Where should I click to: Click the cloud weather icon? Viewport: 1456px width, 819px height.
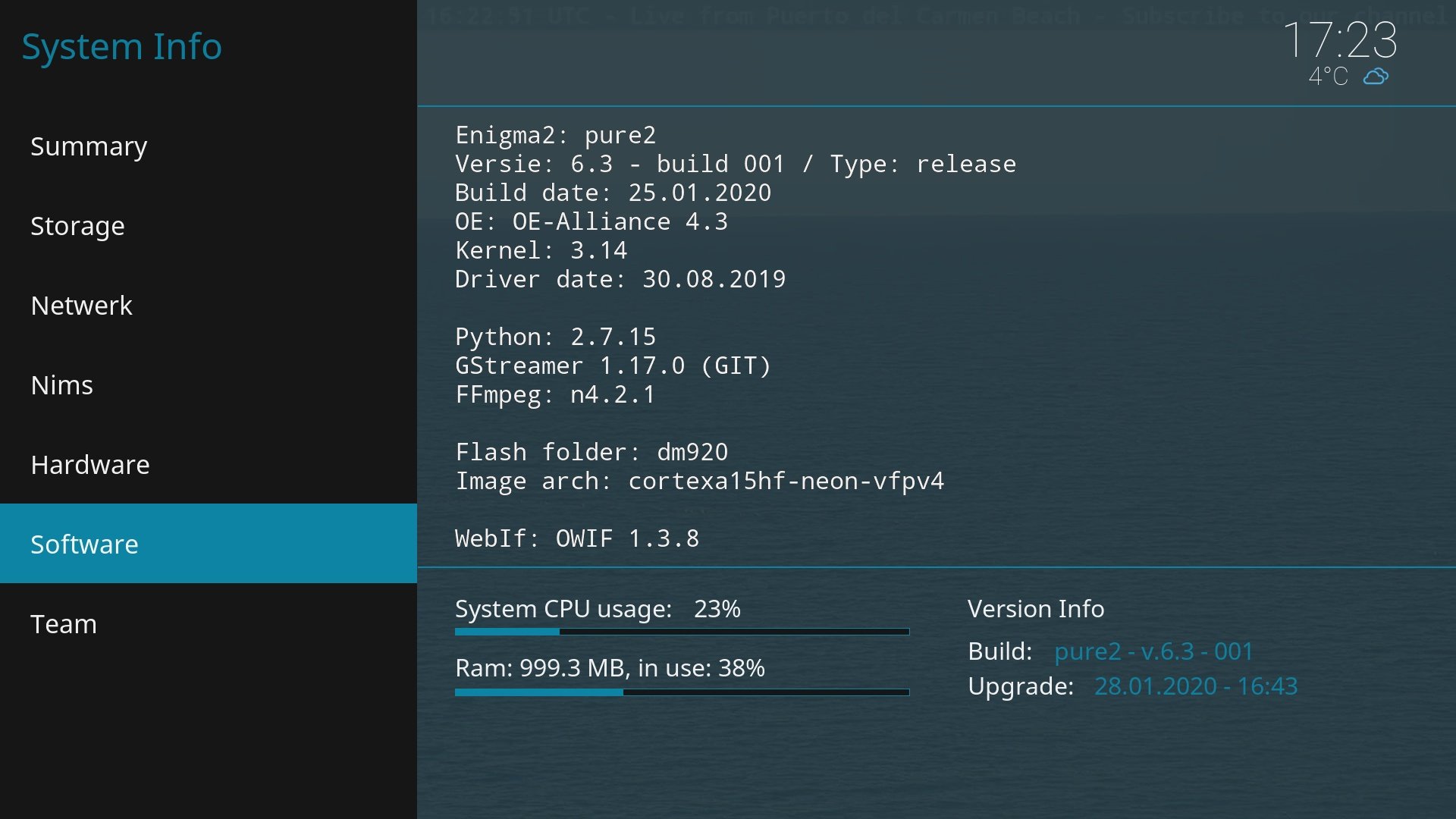pos(1376,76)
